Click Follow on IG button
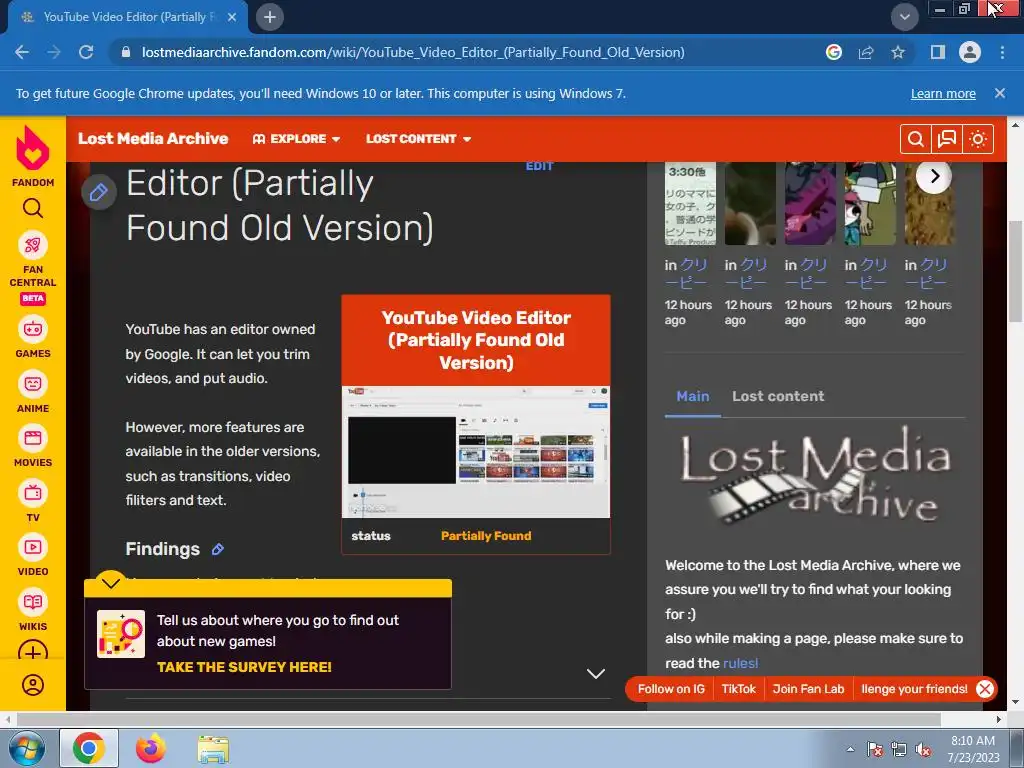The image size is (1024, 768). point(671,689)
